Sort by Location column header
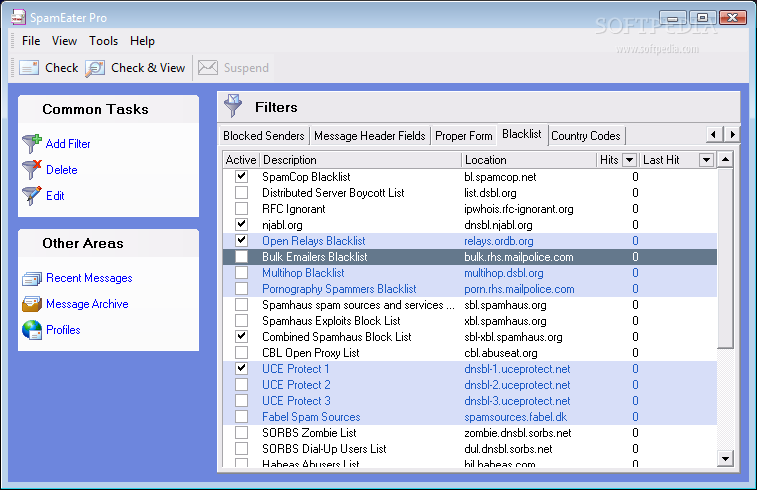The width and height of the screenshot is (757, 490). (529, 160)
